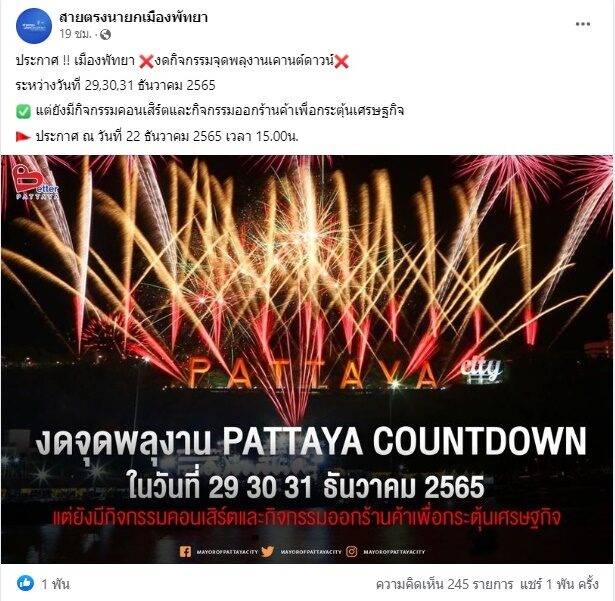Click the first red X emoji in post text
This screenshot has height=601, width=615.
(x=146, y=62)
